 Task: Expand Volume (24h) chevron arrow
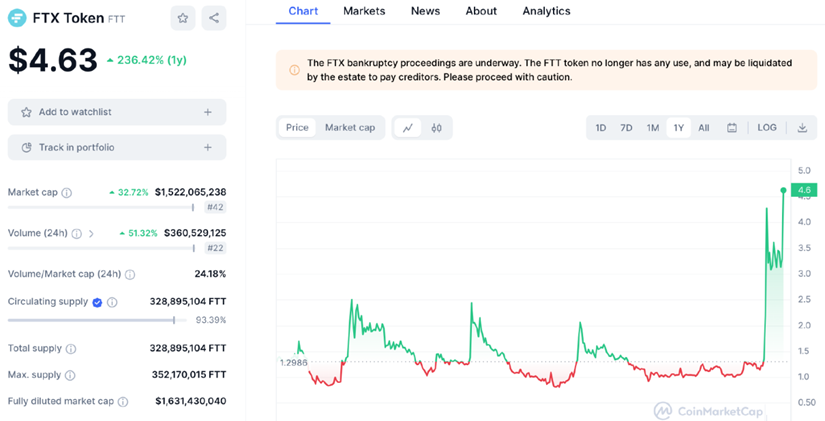pos(91,234)
